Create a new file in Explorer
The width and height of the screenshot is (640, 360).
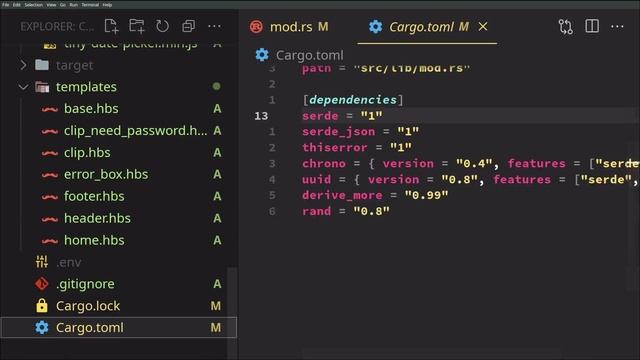[111, 27]
